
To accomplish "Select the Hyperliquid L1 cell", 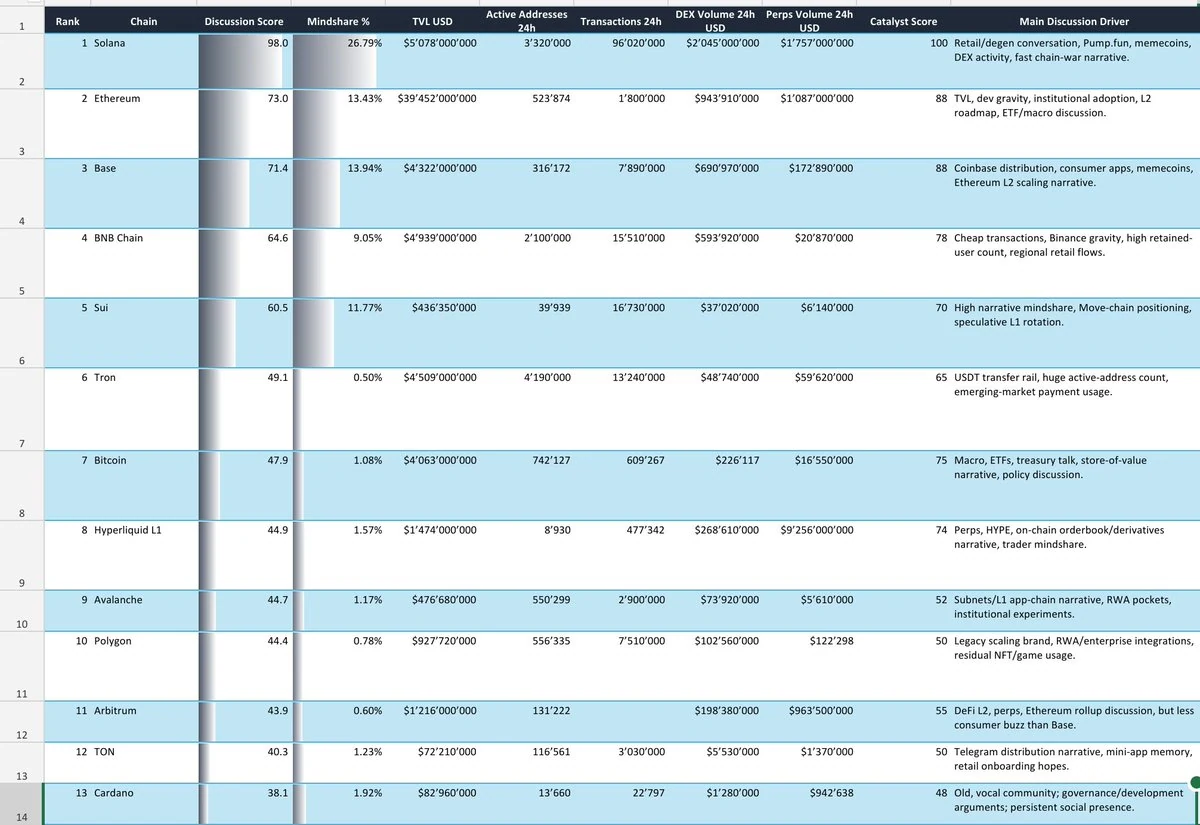I will [144, 555].
